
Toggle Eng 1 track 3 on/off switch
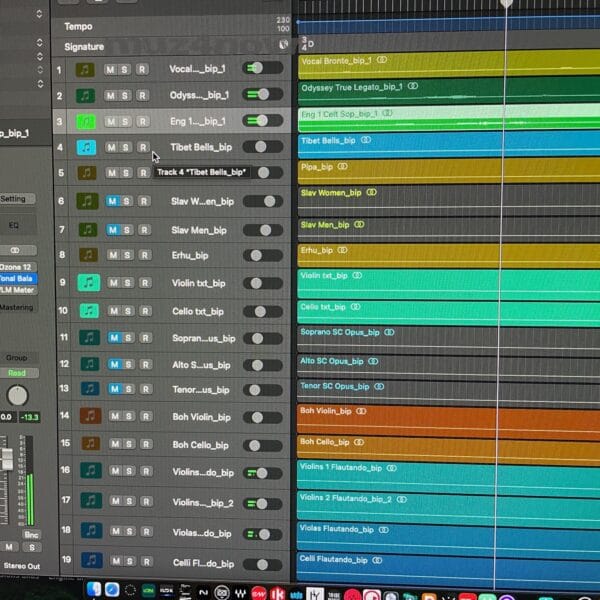(x=262, y=121)
